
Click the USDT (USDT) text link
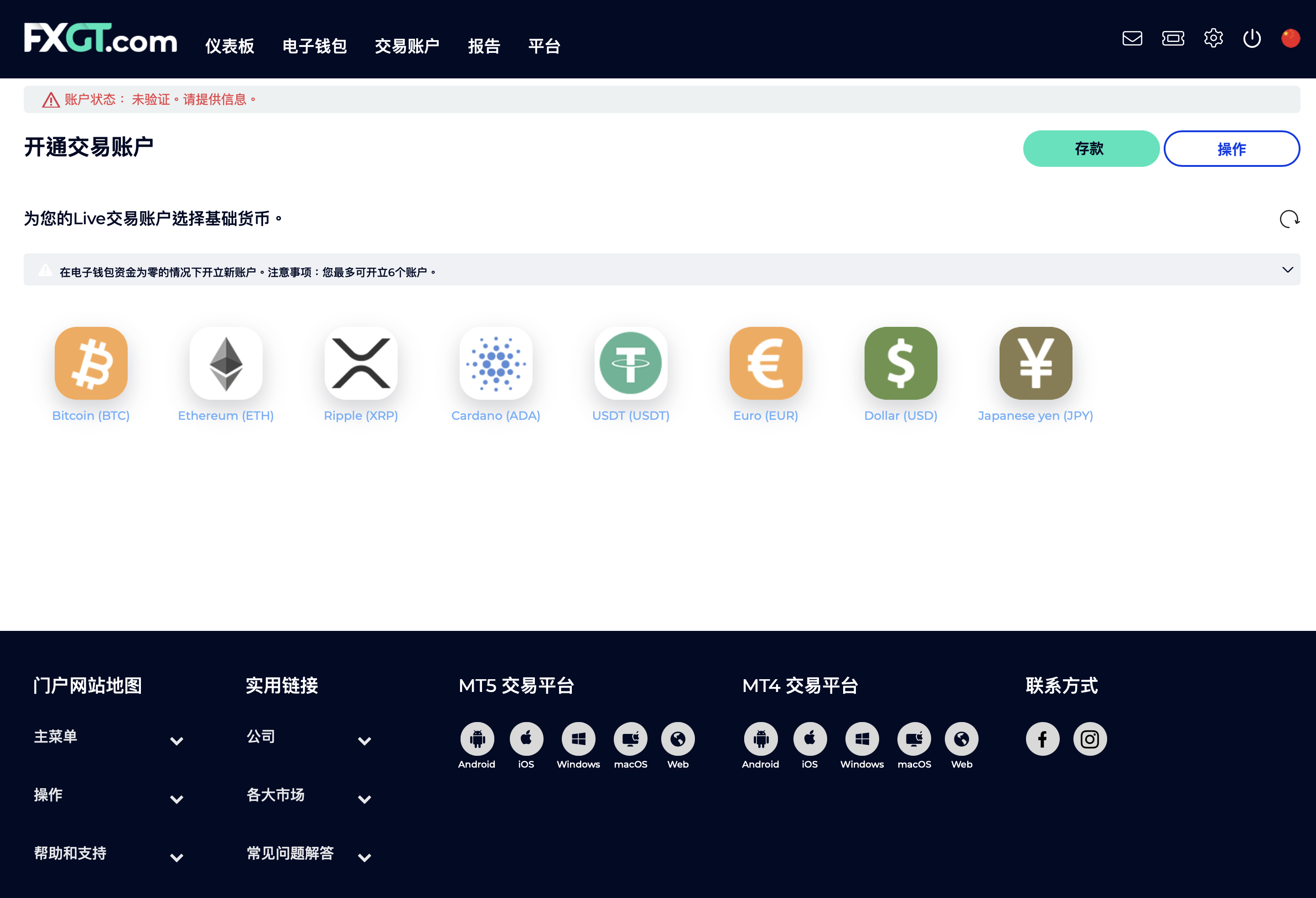pos(631,416)
